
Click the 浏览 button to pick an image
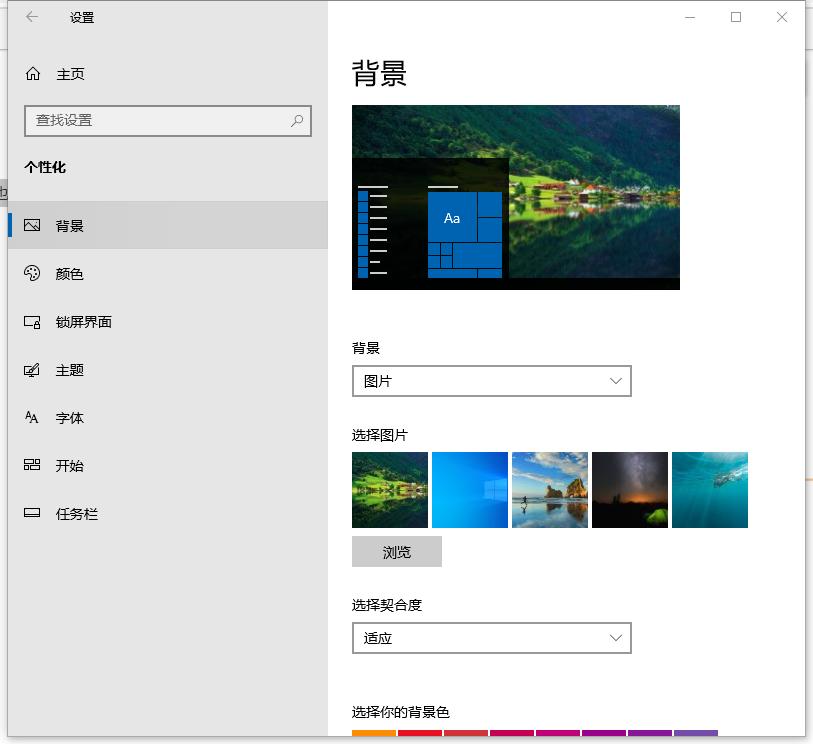pyautogui.click(x=396, y=551)
